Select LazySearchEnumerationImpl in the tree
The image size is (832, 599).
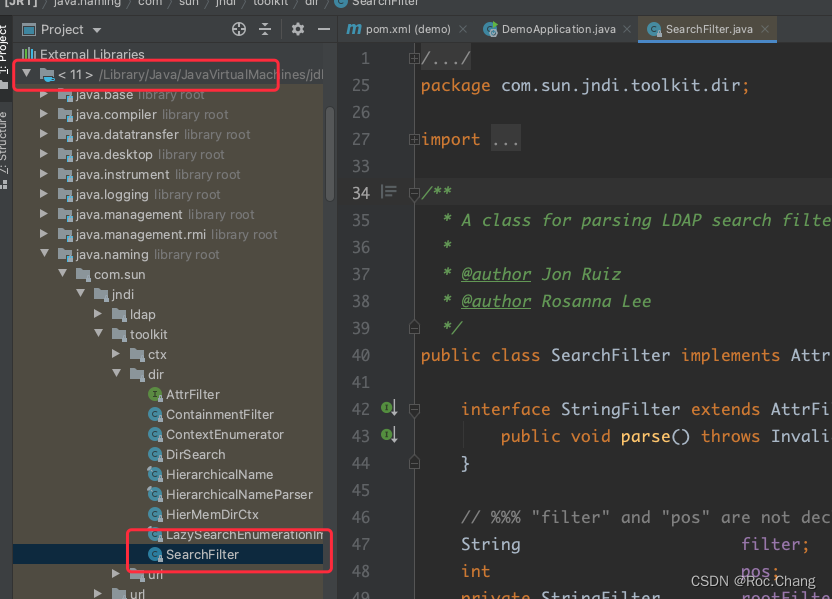244,535
